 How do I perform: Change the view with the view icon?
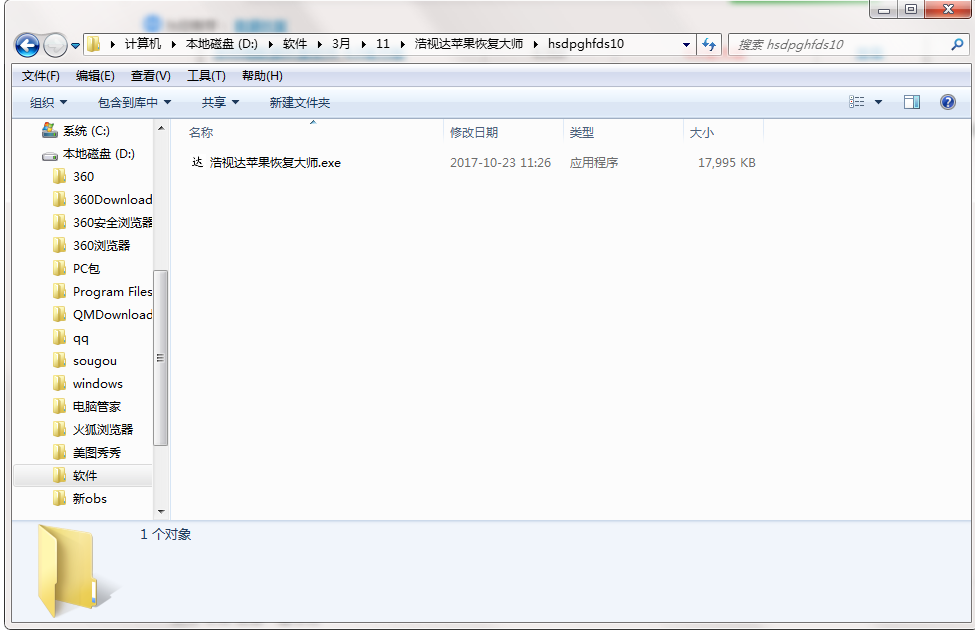(857, 102)
